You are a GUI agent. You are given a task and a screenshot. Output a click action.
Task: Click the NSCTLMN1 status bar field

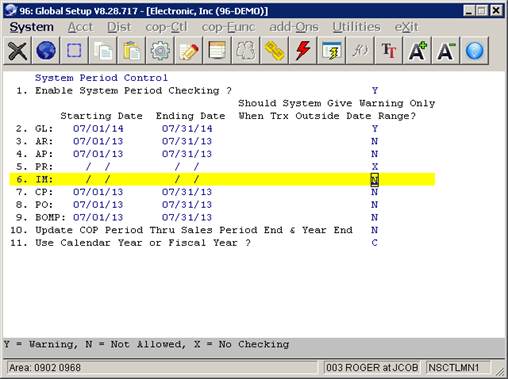click(458, 368)
